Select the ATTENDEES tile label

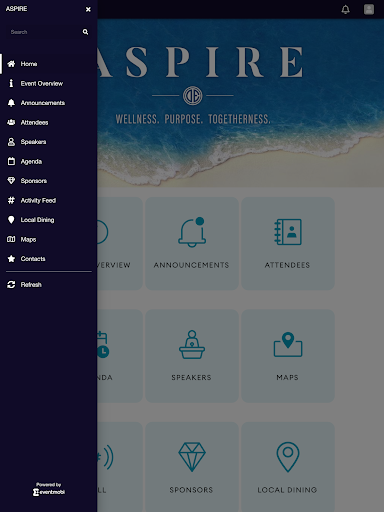point(287,265)
